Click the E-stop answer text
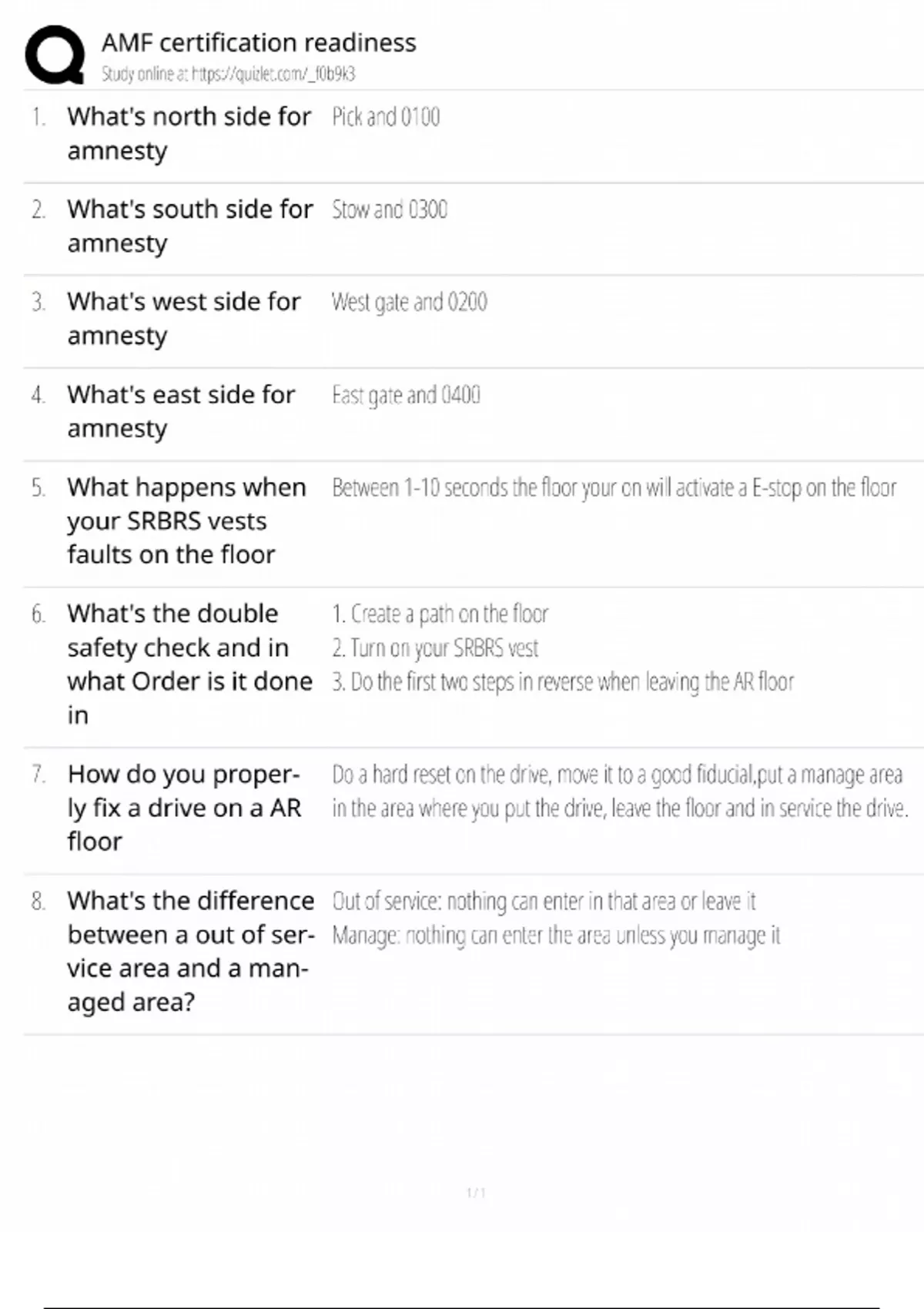 [614, 488]
